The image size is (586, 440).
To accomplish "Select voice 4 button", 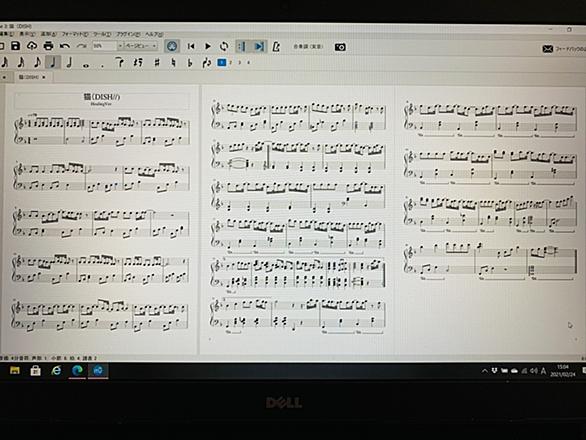I will coord(249,62).
